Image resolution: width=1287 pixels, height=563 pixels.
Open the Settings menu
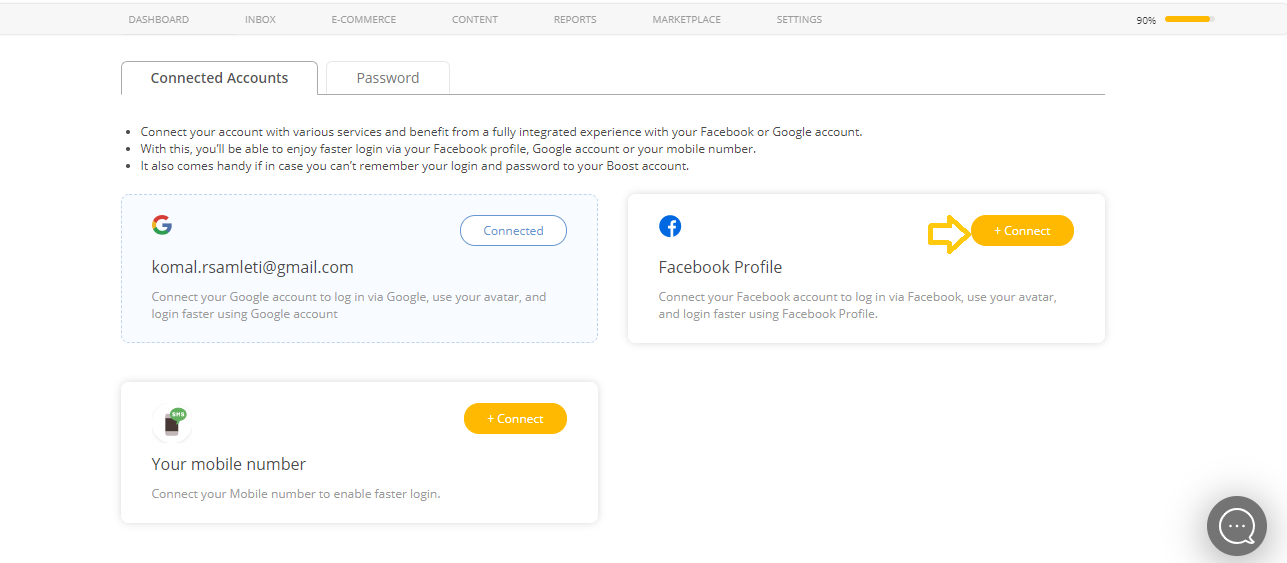(799, 20)
